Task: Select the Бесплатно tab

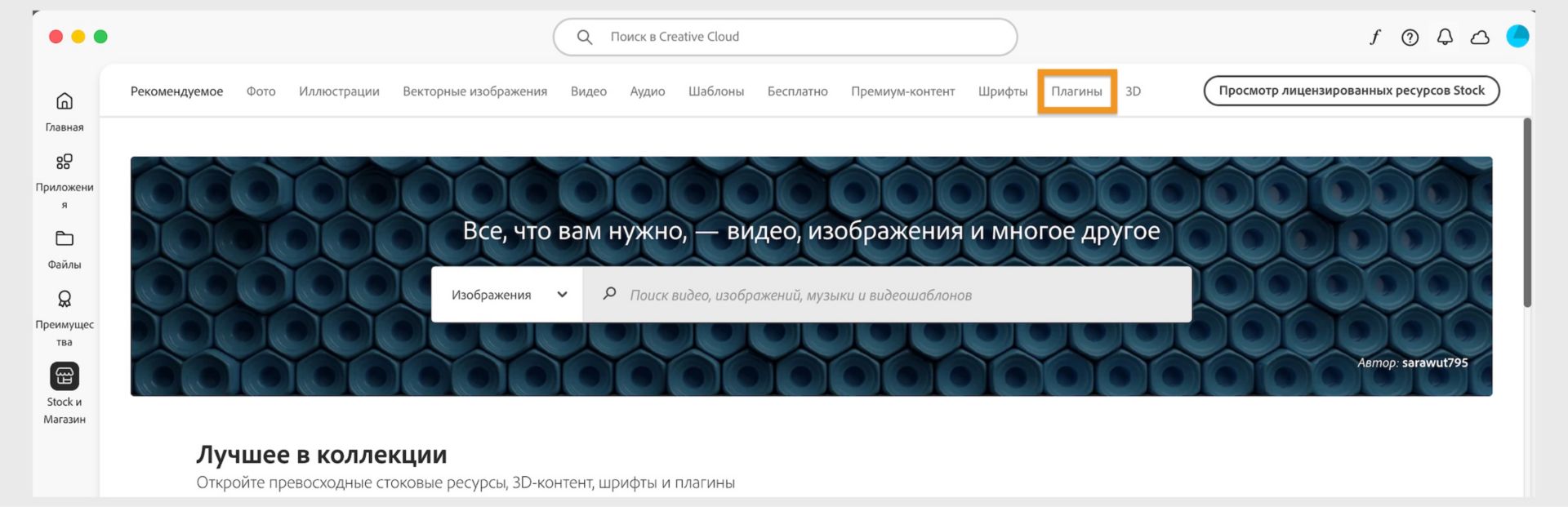Action: pos(798,91)
